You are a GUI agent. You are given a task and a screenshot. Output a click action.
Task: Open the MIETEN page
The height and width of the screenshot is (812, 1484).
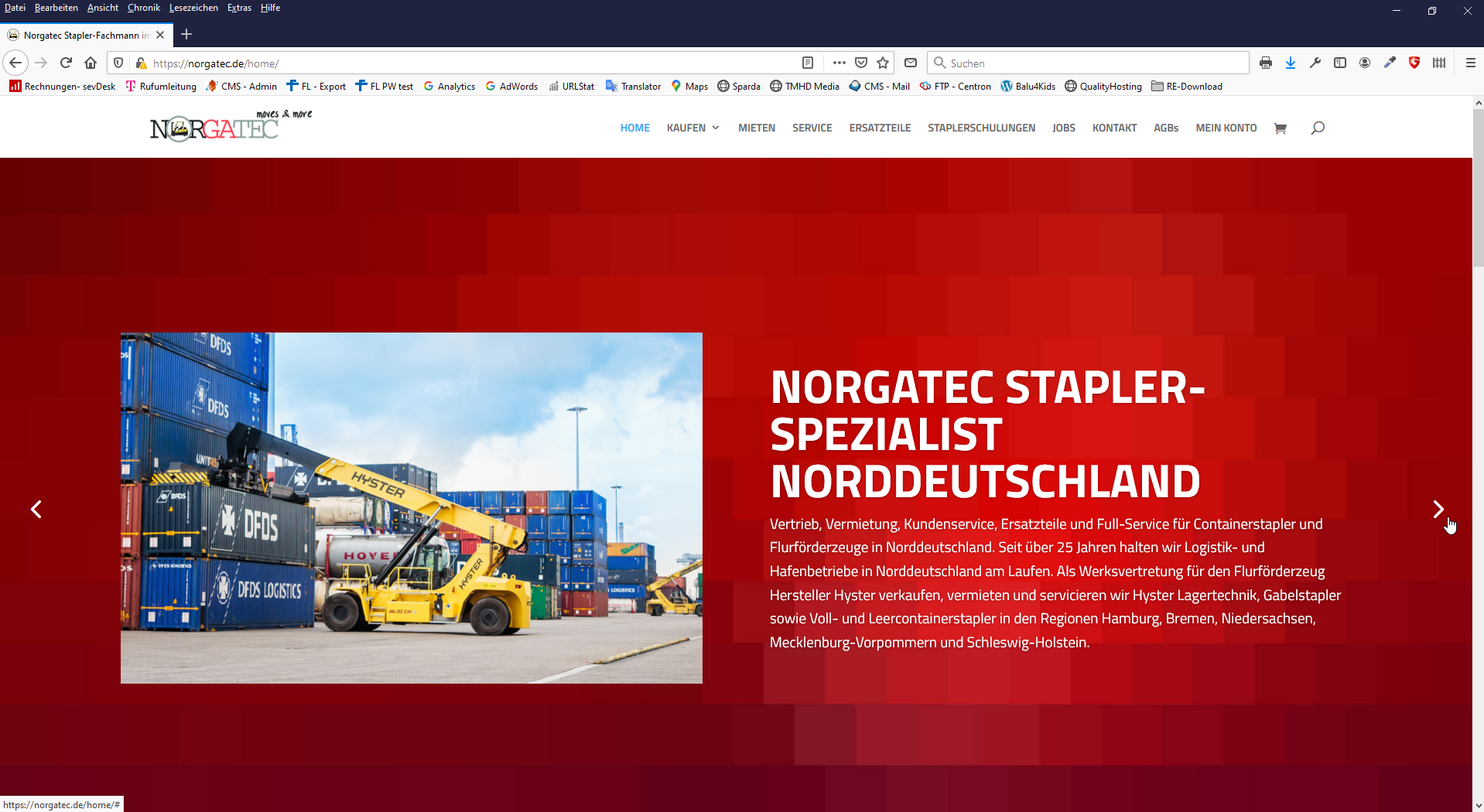coord(757,128)
